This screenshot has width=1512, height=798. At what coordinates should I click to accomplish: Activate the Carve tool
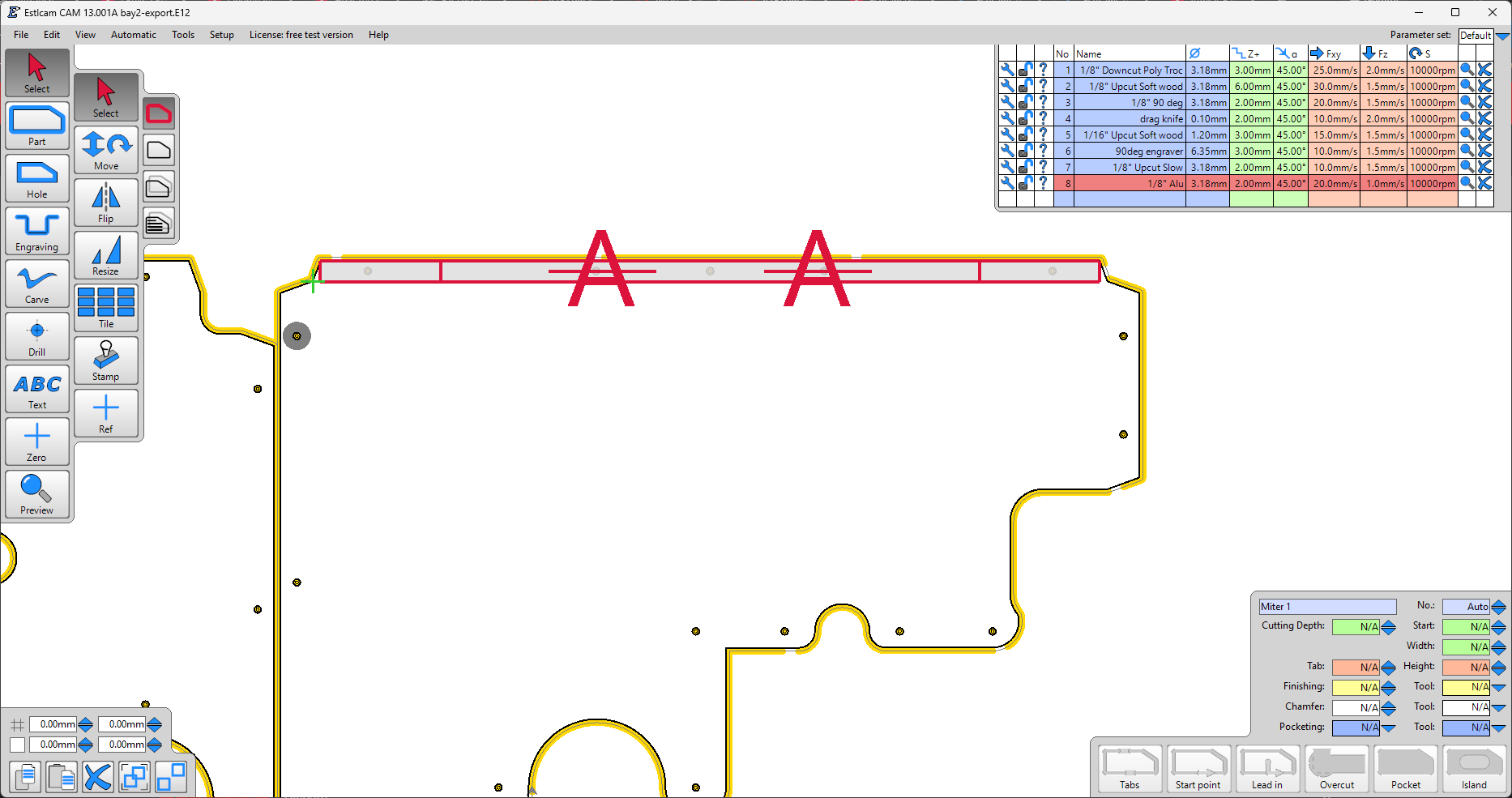[37, 284]
